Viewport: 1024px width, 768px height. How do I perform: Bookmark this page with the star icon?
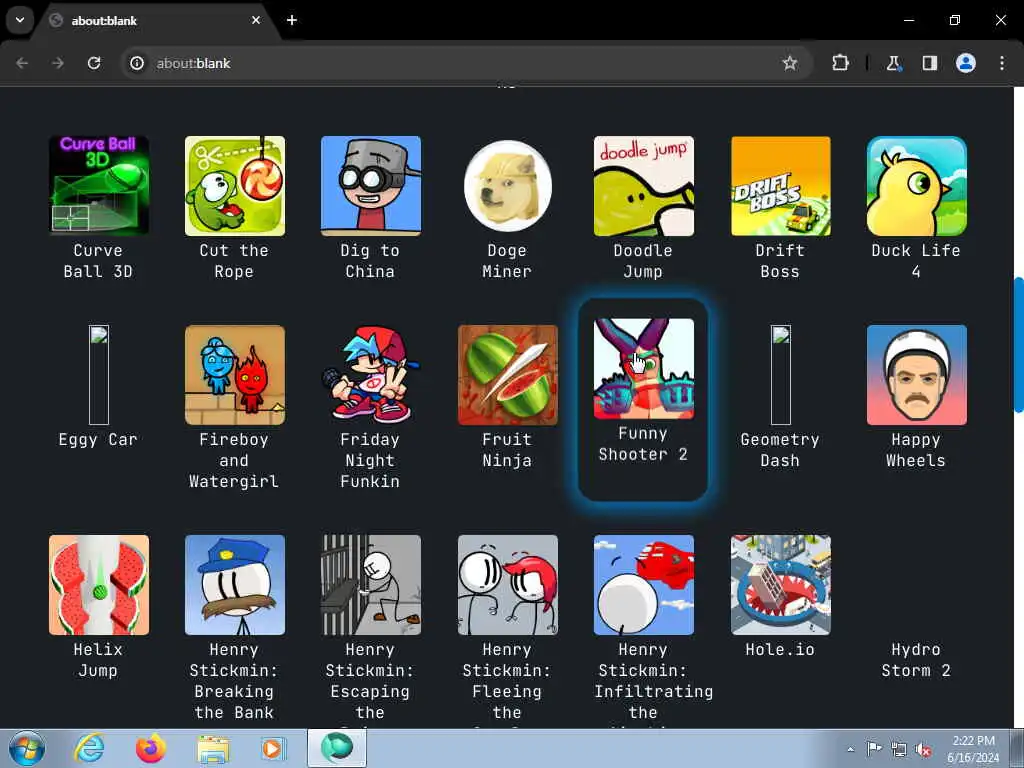[x=790, y=63]
